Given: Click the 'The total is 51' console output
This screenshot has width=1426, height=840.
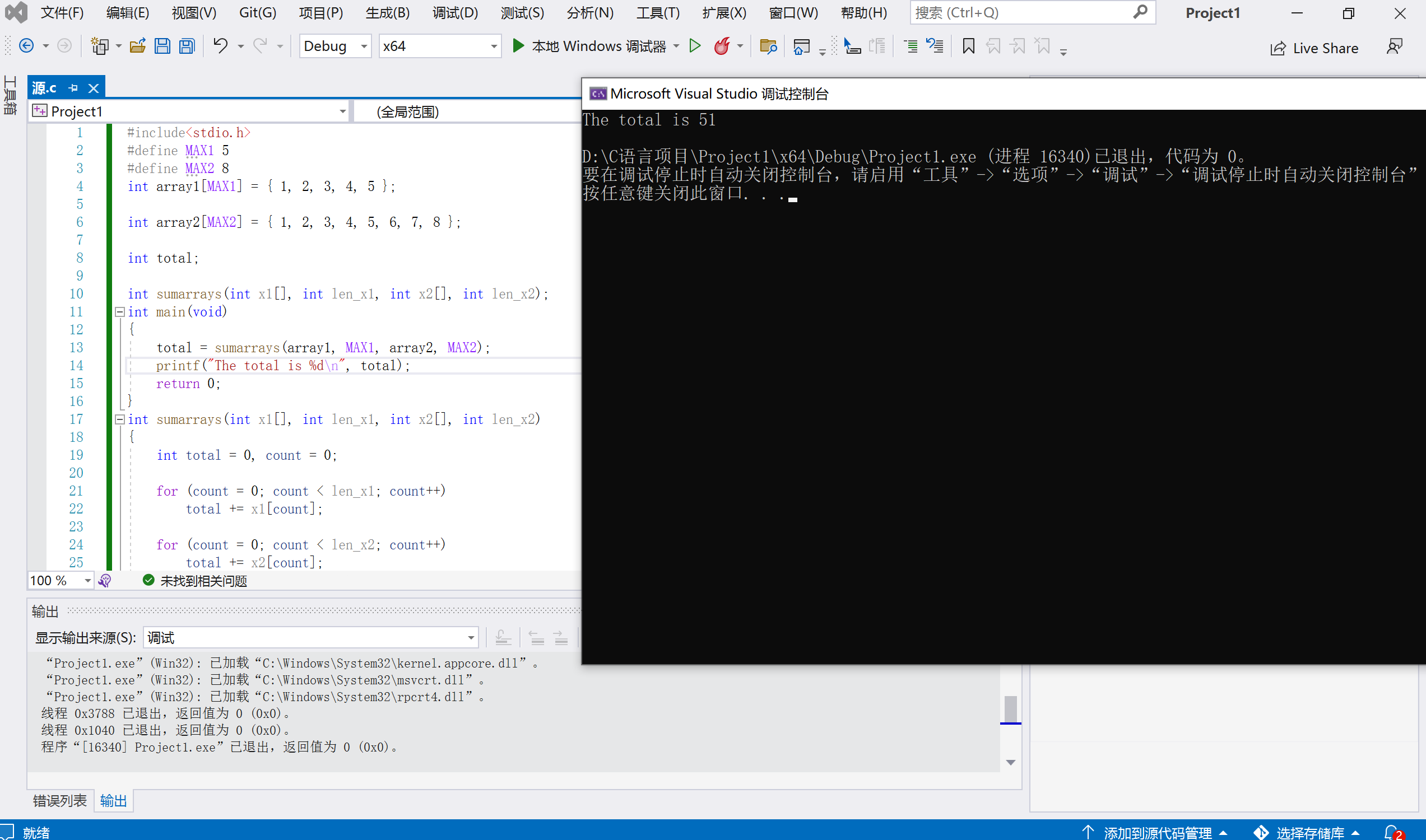Looking at the screenshot, I should click(x=649, y=120).
